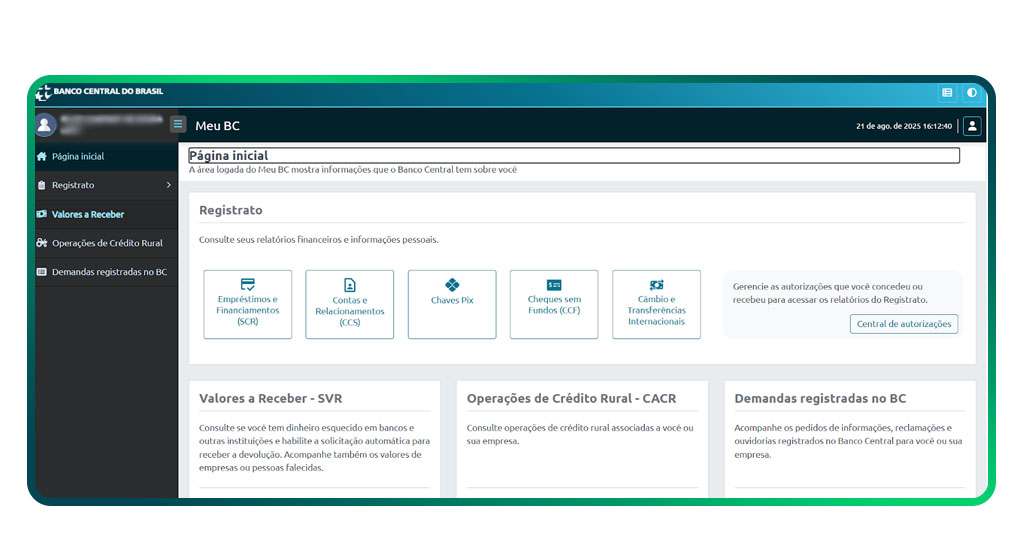The width and height of the screenshot is (1024, 536).
Task: Click the user avatar in sidebar
Action: [44, 125]
